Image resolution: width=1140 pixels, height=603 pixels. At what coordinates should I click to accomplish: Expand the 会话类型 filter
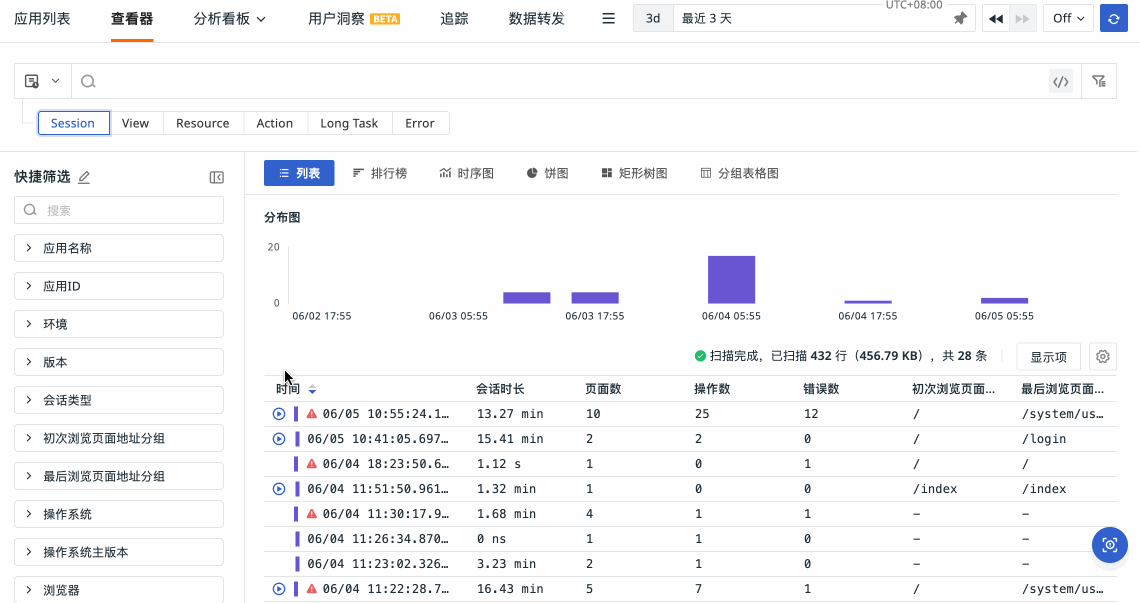(119, 400)
